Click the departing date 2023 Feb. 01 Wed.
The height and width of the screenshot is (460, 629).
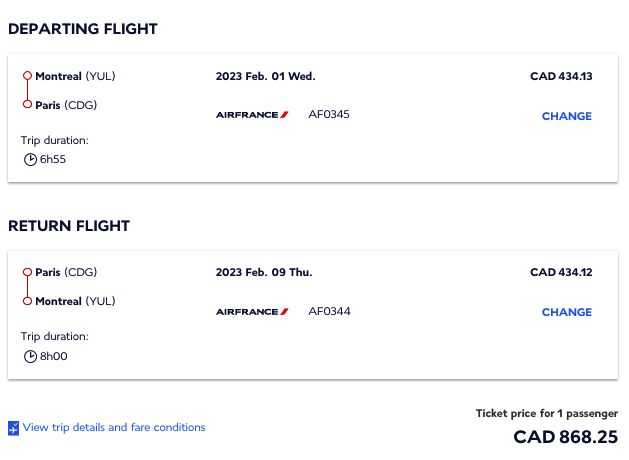(x=265, y=76)
